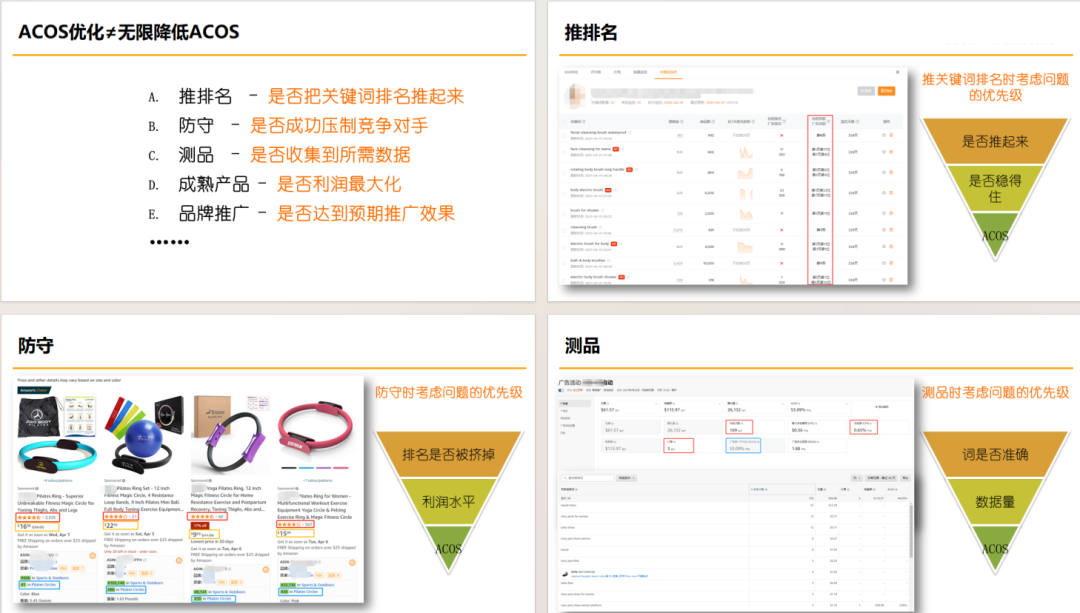Open 'in Pilates Circles' category link under first product
This screenshot has width=1080, height=613.
(x=43, y=585)
